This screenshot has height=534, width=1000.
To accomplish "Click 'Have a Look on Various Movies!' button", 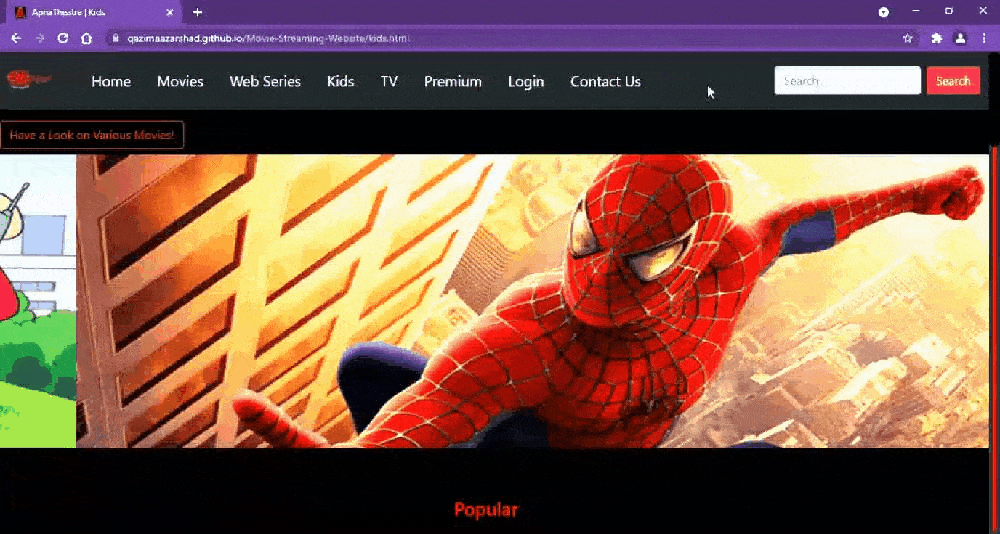I will point(92,135).
